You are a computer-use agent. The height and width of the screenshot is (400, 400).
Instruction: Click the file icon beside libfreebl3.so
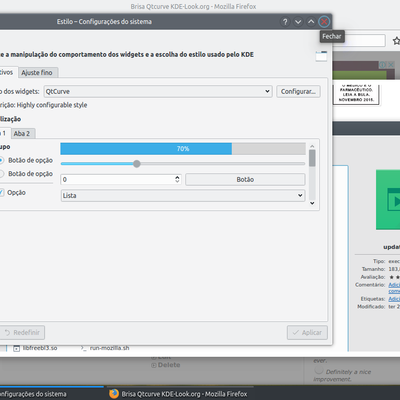pyautogui.click(x=16, y=348)
